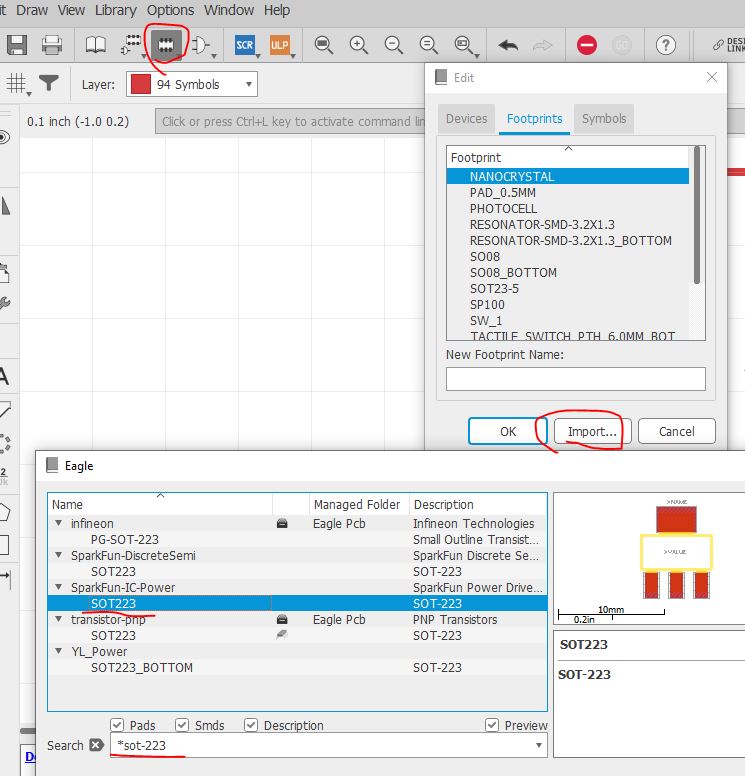745x776 pixels.
Task: Click the command line input field
Action: [x=290, y=122]
